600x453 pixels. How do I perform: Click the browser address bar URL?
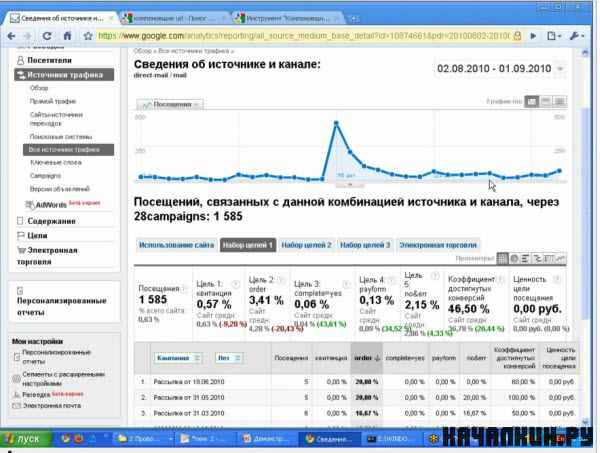[304, 36]
